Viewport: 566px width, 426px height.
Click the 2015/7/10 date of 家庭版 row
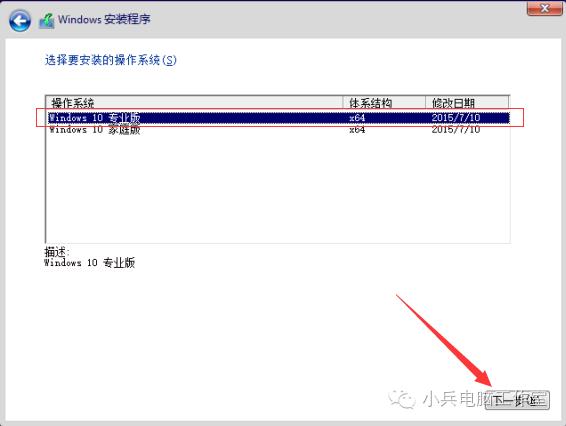[x=456, y=129]
